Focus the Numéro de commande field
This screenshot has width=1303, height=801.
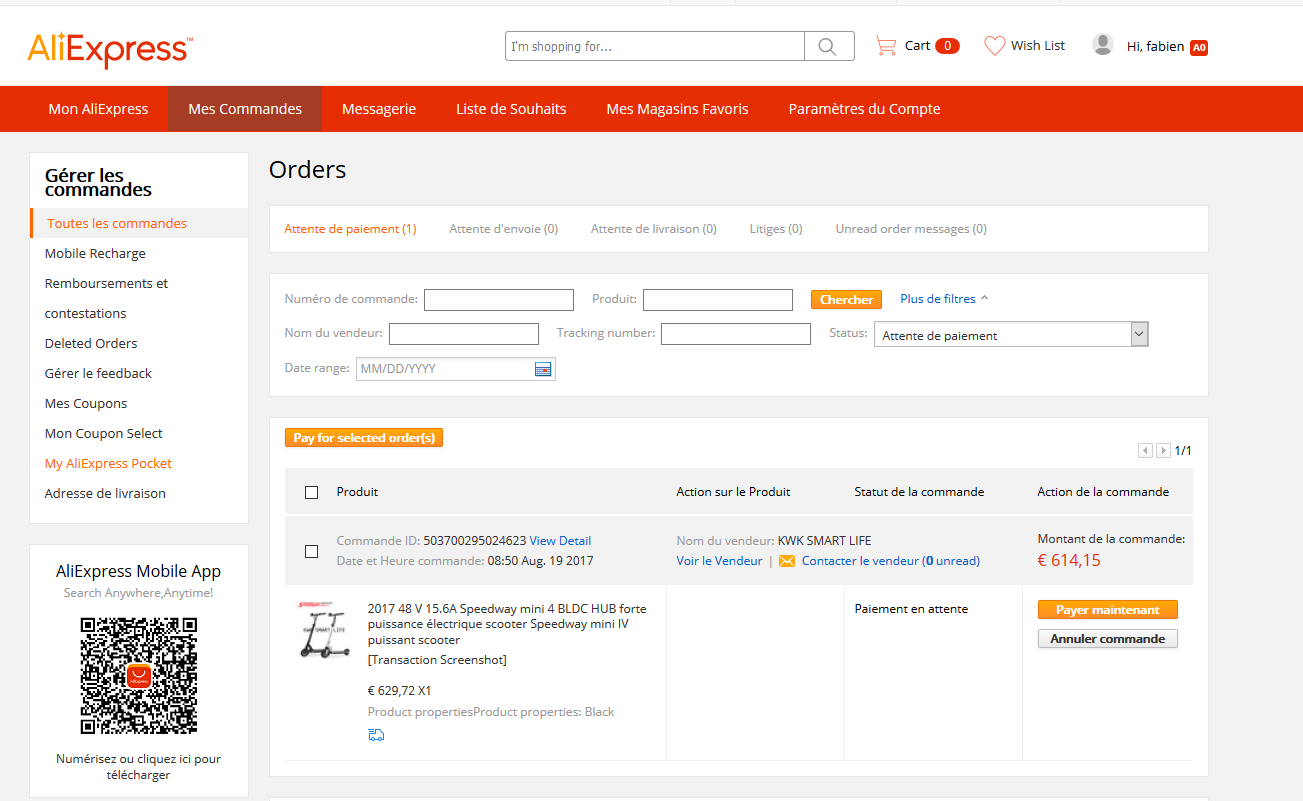(499, 299)
